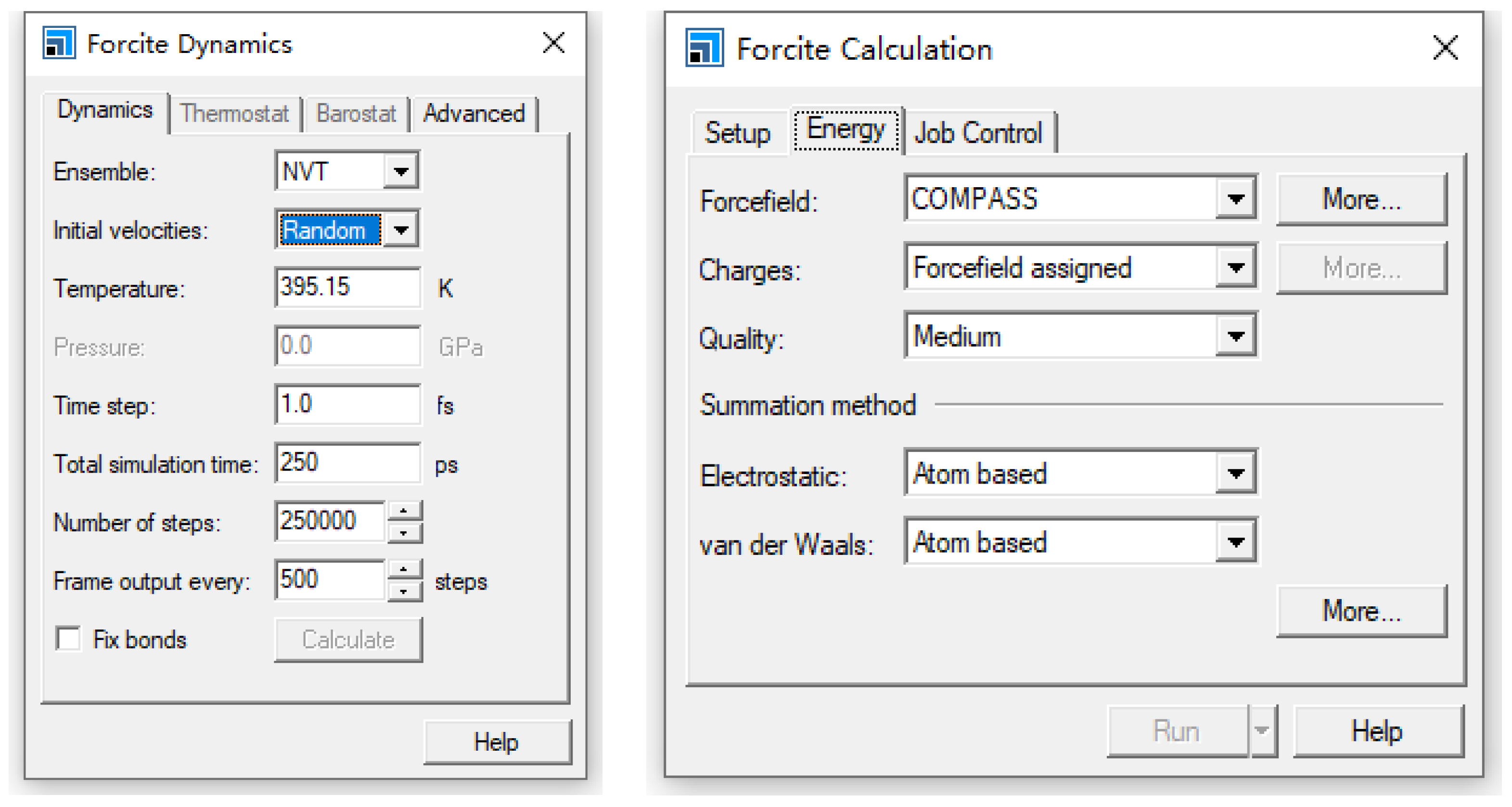Image resolution: width=1512 pixels, height=807 pixels.
Task: Open the Initial velocities dropdown
Action: tap(401, 230)
